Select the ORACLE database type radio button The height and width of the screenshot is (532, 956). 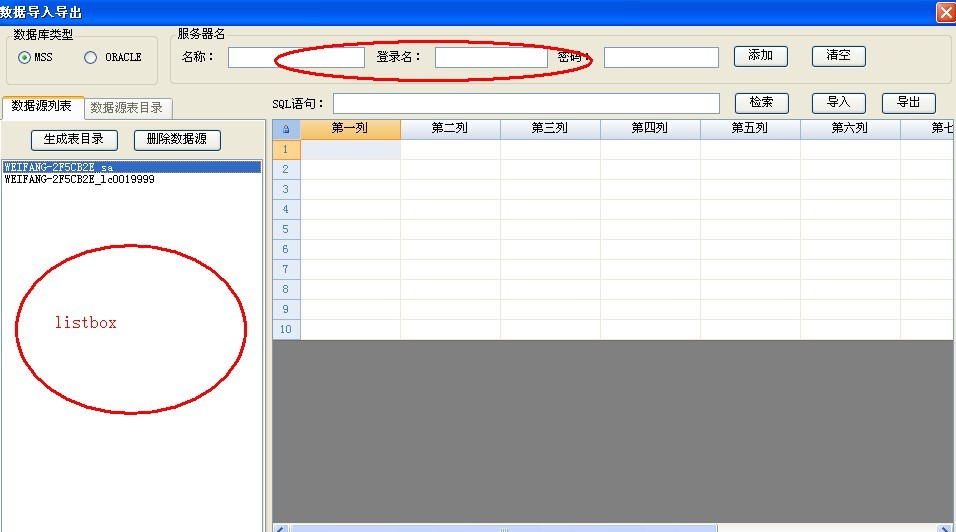click(90, 57)
